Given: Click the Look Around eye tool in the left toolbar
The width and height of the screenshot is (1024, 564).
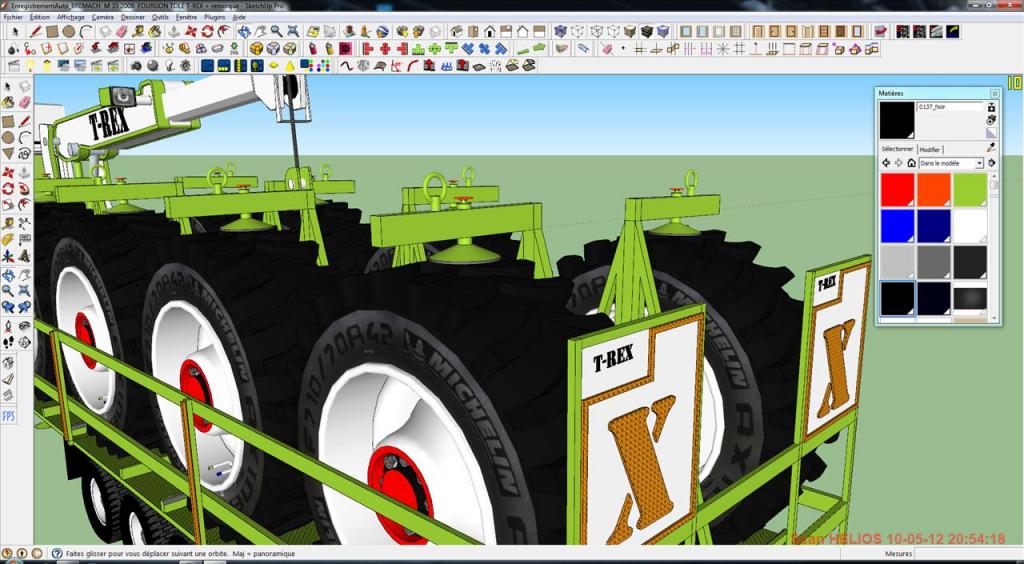Looking at the screenshot, I should pos(25,325).
